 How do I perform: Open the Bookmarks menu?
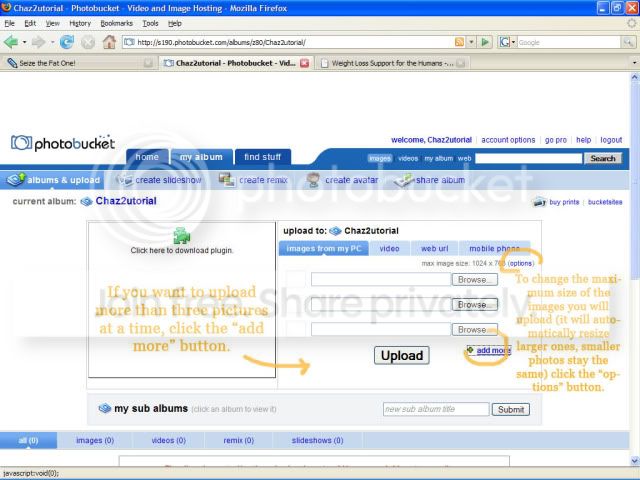tap(116, 24)
